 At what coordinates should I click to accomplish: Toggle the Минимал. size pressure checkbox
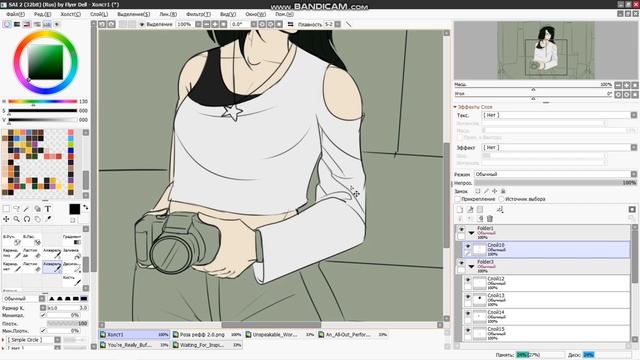(x=43, y=316)
